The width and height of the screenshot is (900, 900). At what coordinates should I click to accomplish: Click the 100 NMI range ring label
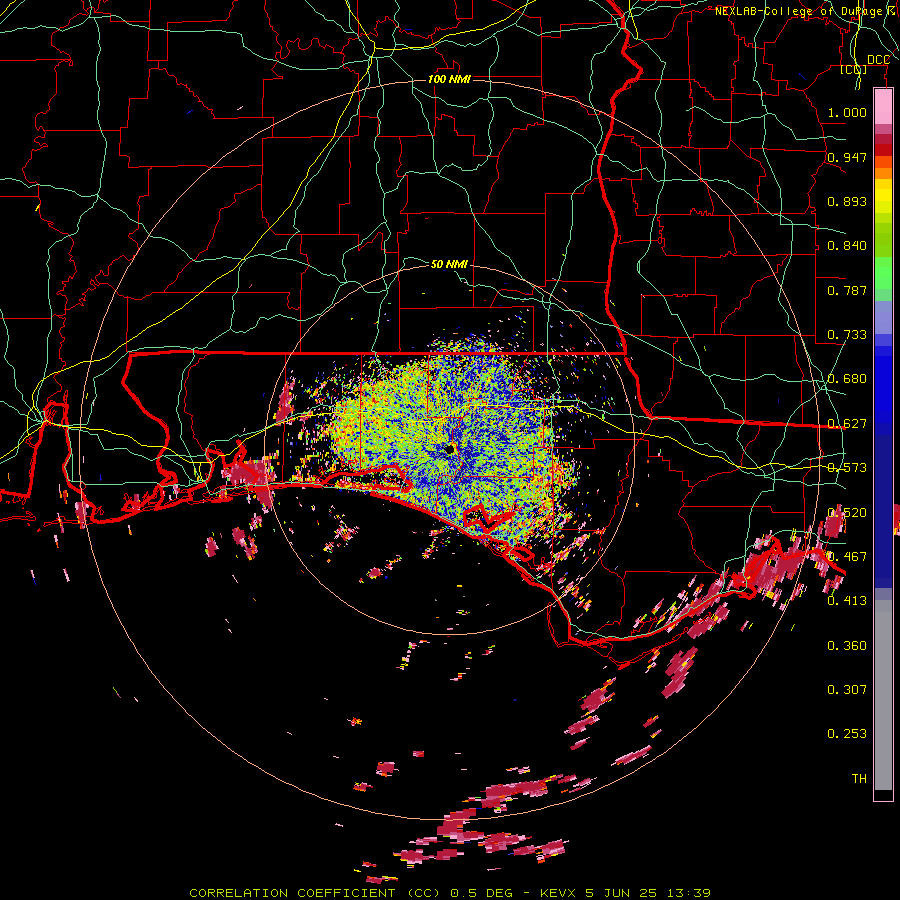(x=449, y=79)
